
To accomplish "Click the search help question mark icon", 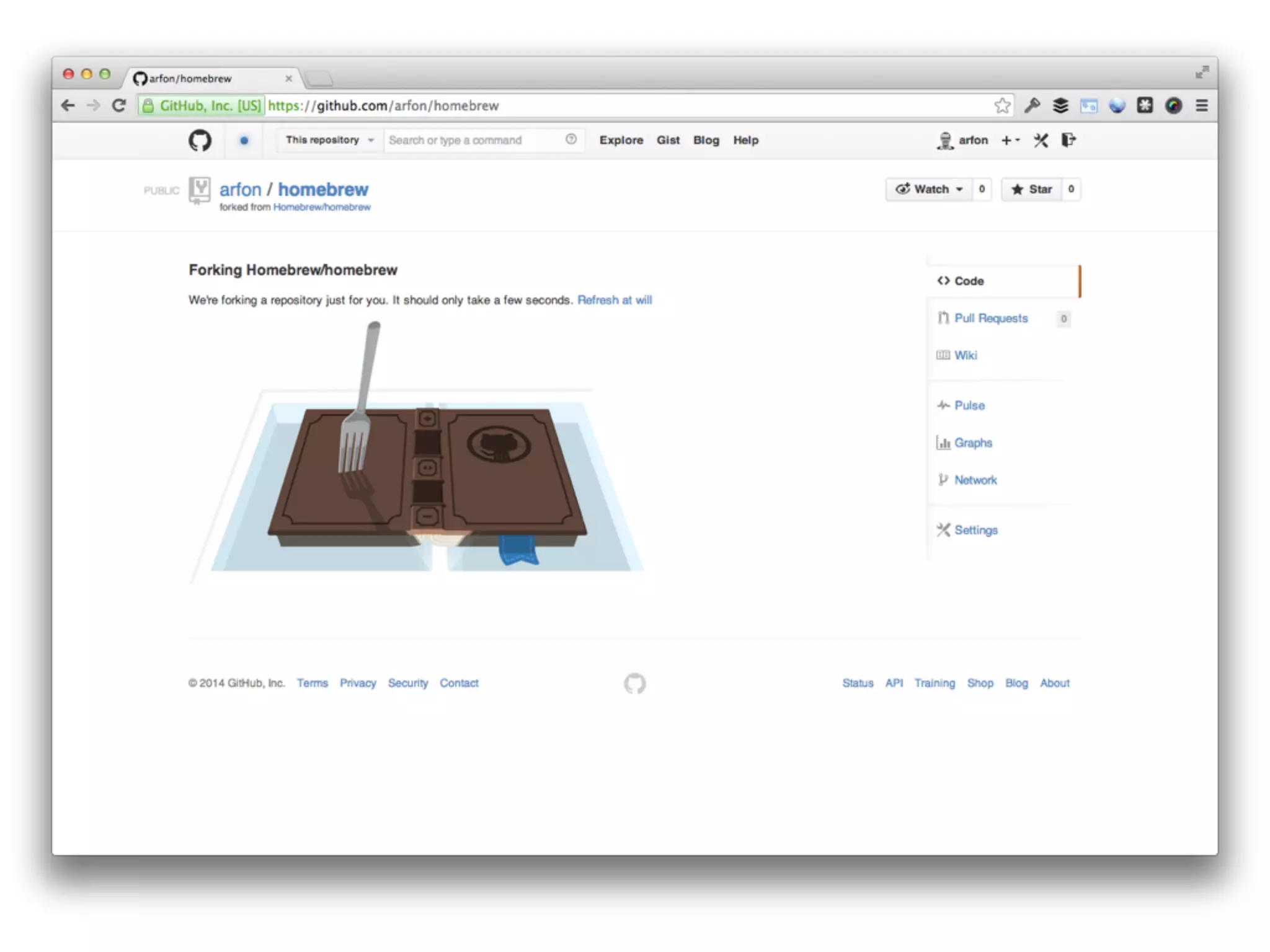I will point(571,139).
